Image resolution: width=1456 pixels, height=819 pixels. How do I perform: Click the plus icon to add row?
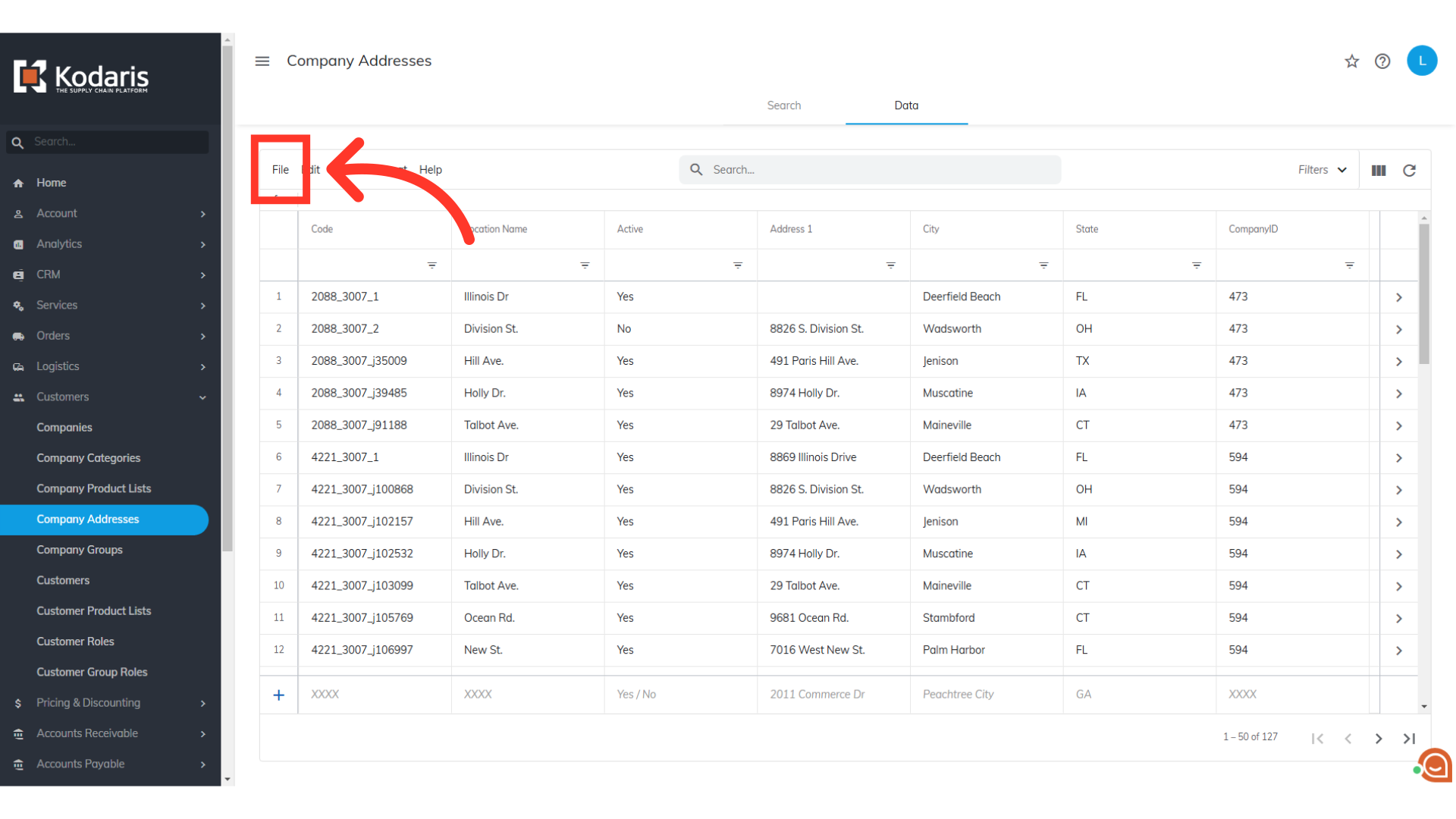coord(279,695)
